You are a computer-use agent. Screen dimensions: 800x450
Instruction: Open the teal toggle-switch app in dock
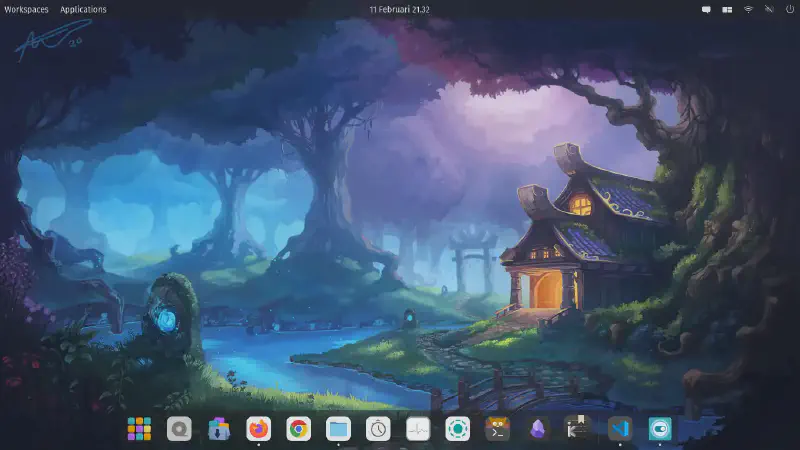tap(660, 429)
